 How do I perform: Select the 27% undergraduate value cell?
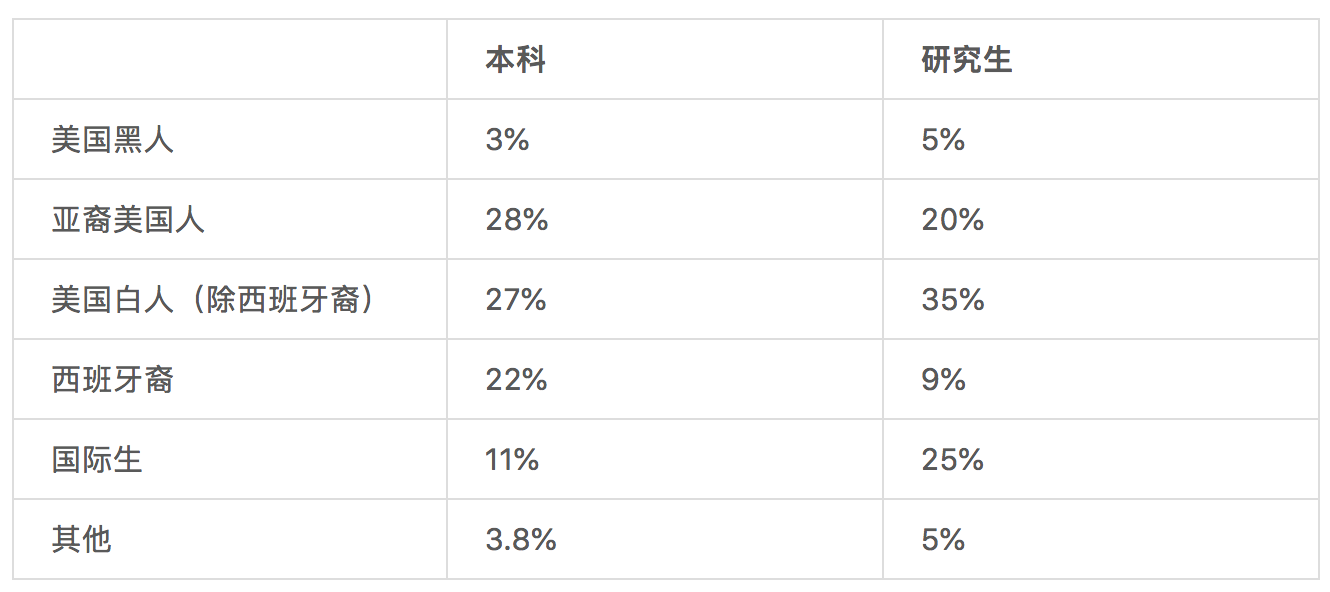click(516, 300)
